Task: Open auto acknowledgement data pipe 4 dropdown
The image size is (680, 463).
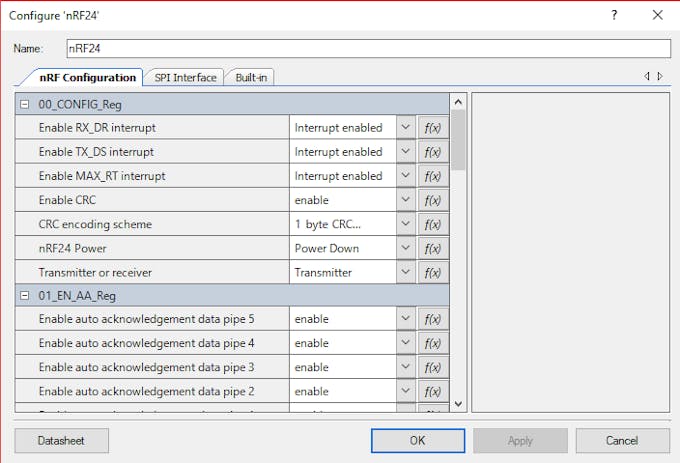Action: coord(405,343)
